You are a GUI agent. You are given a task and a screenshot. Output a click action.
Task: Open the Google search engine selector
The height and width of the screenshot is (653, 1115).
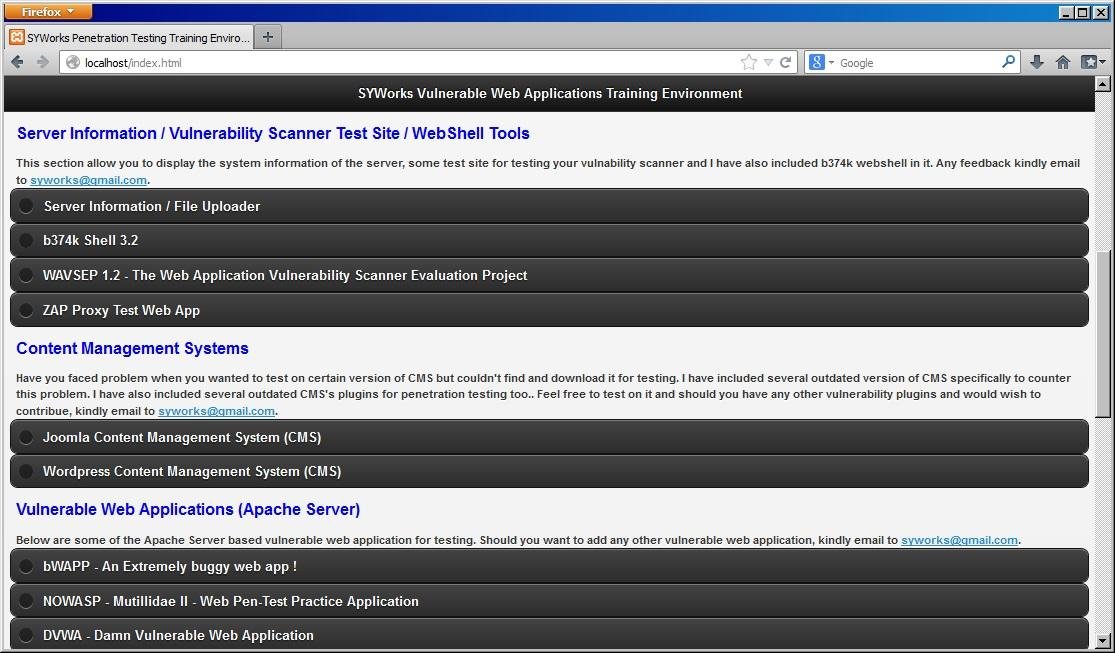pyautogui.click(x=821, y=63)
